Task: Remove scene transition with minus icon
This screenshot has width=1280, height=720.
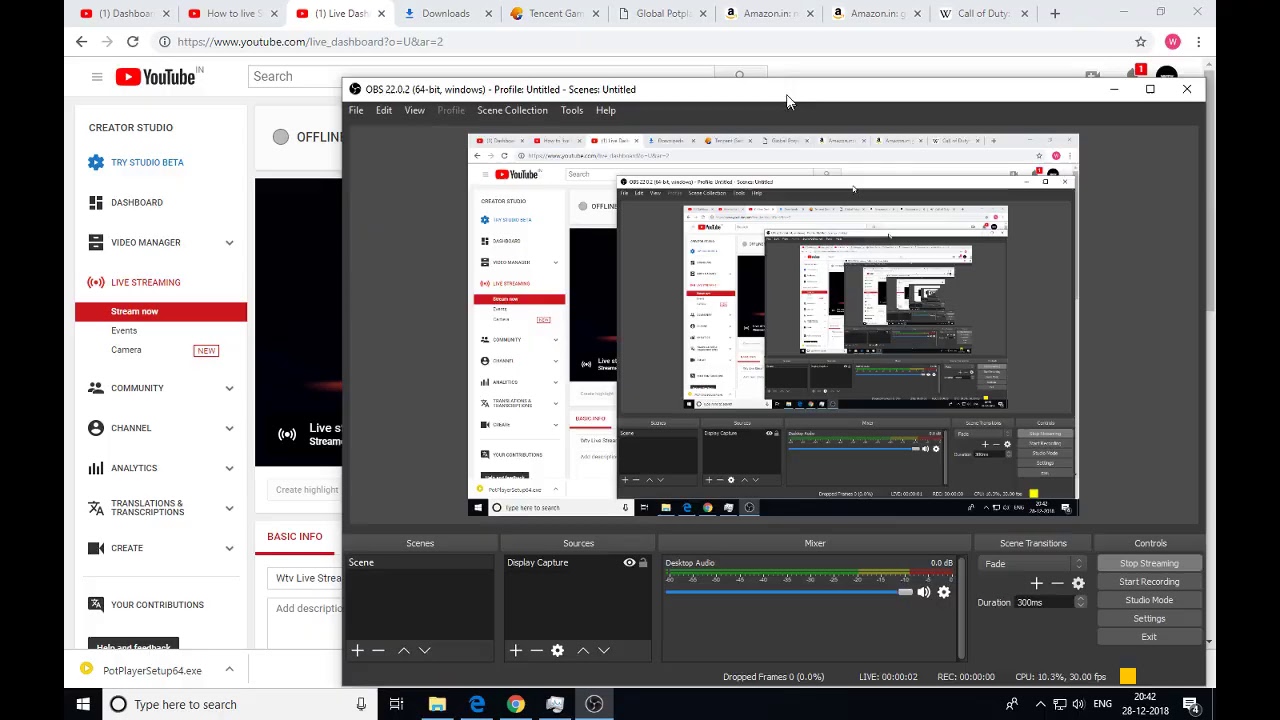Action: pos(1057,583)
